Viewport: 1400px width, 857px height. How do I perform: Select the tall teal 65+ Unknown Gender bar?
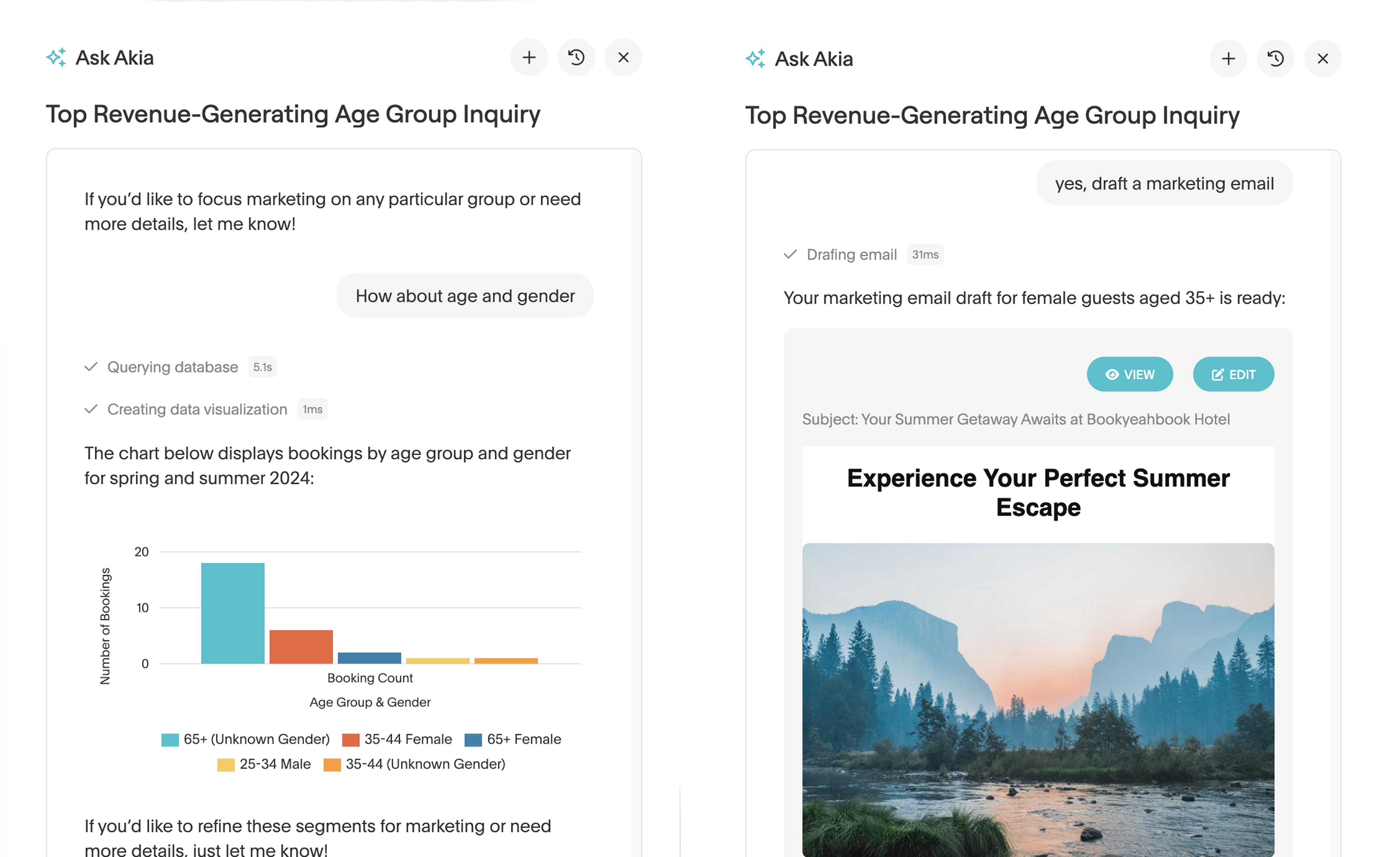[x=233, y=613]
